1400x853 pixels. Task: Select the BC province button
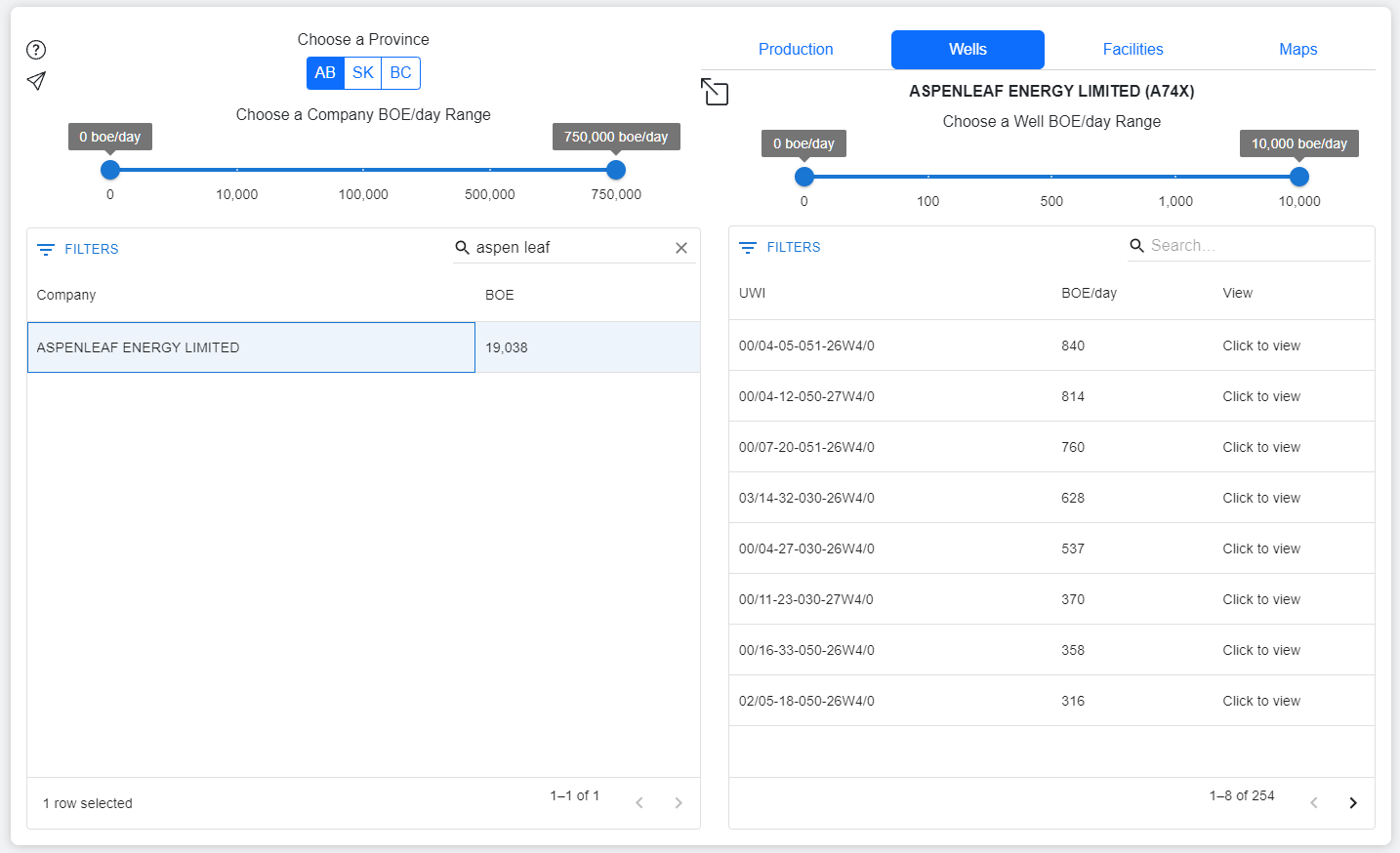(x=401, y=73)
